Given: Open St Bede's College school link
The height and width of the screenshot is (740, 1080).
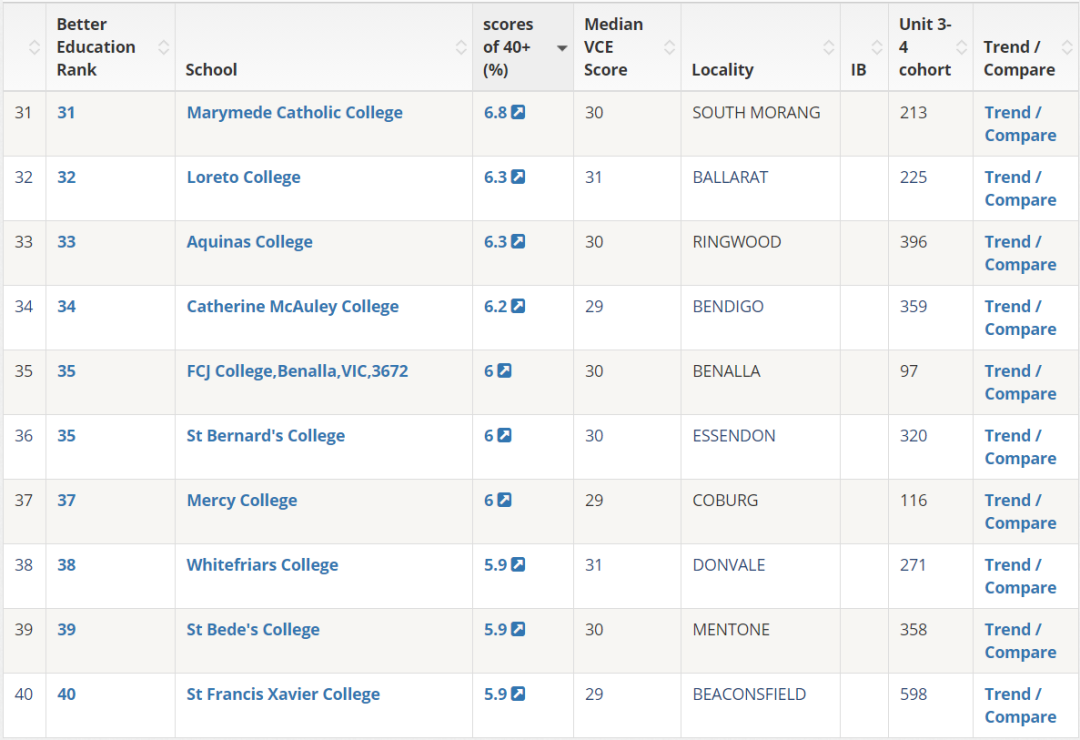Looking at the screenshot, I should [253, 630].
